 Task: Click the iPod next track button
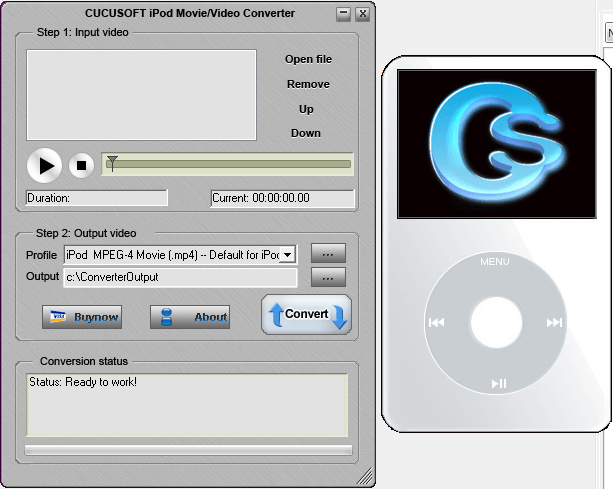554,322
